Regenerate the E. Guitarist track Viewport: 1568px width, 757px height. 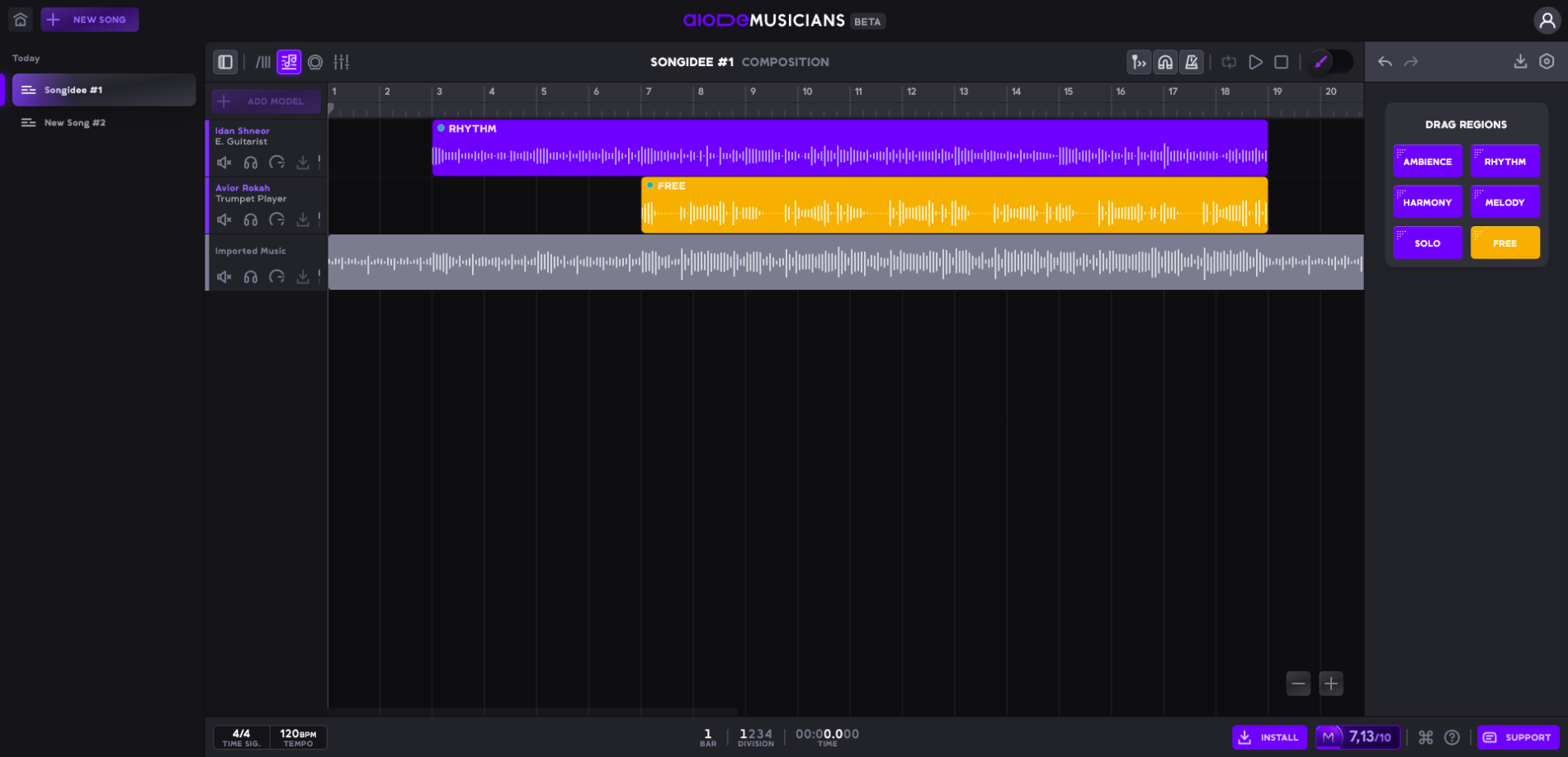pyautogui.click(x=277, y=163)
